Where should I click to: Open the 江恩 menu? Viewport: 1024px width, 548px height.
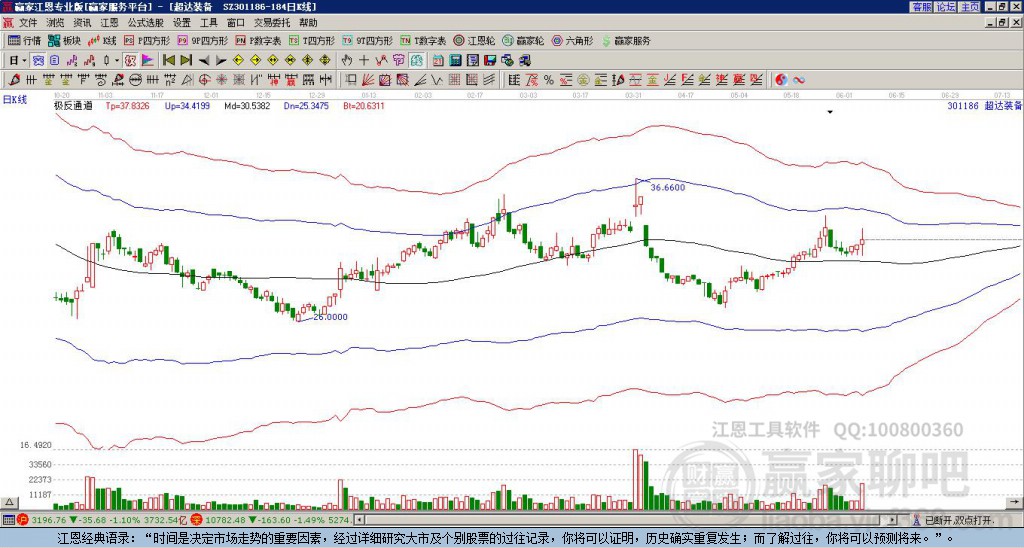click(x=109, y=23)
